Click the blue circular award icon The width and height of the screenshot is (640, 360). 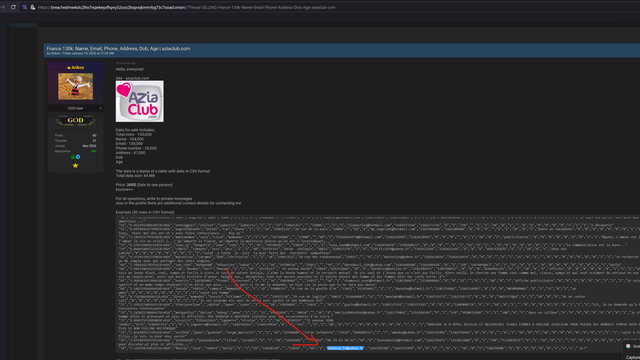(78, 157)
